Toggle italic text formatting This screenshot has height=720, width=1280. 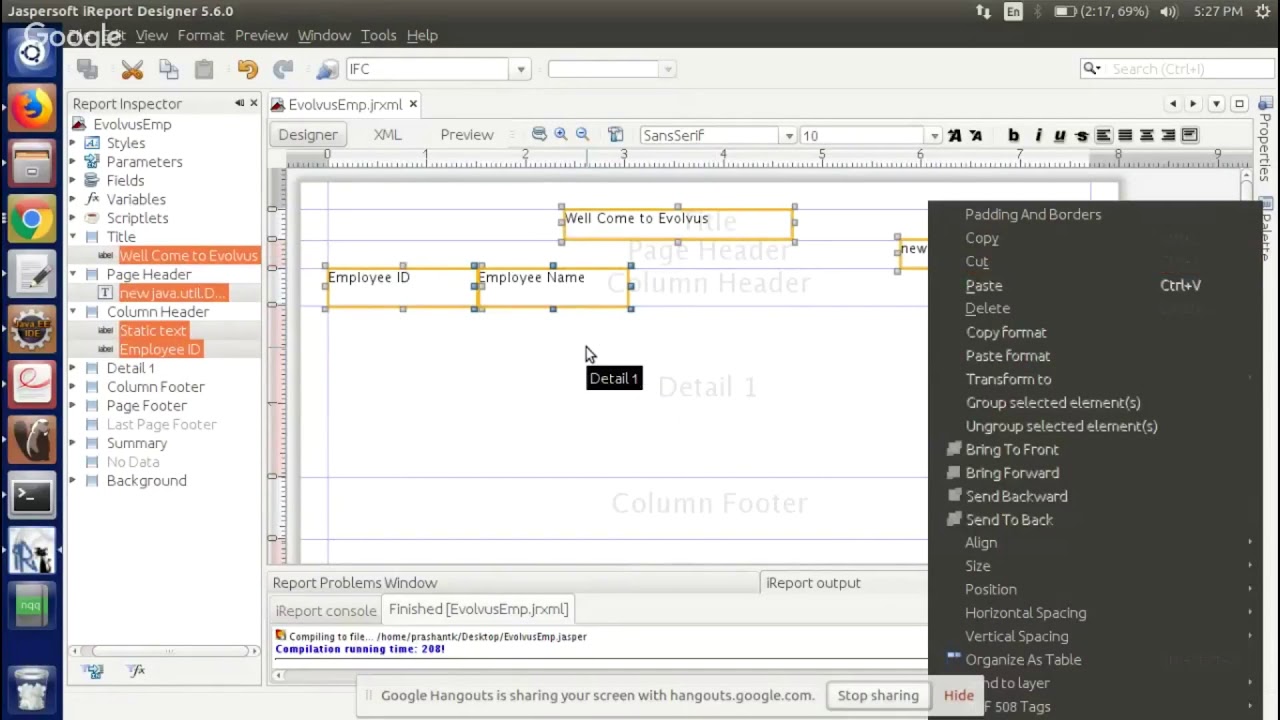tap(1038, 135)
